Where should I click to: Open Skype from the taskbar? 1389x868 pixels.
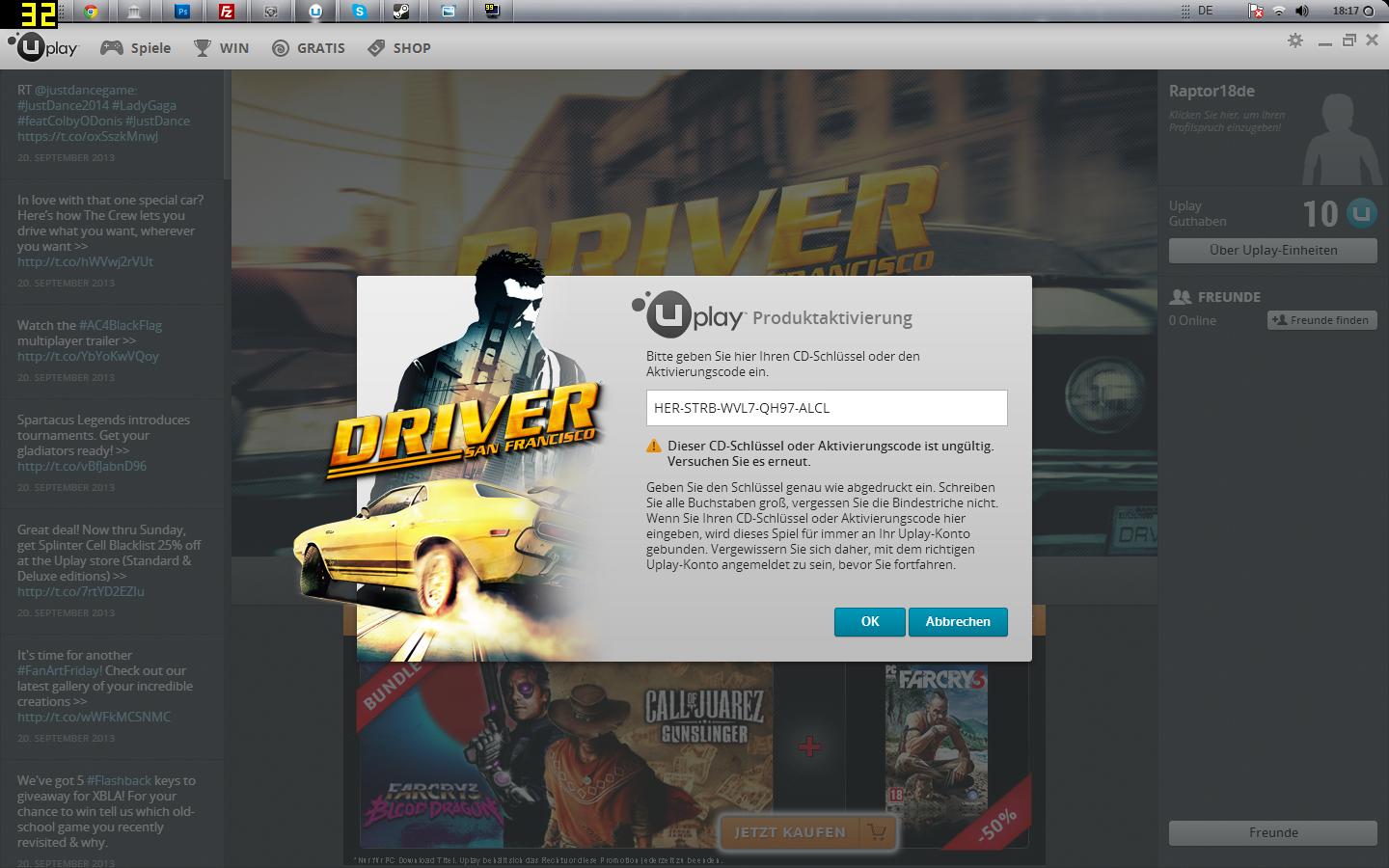[x=360, y=12]
